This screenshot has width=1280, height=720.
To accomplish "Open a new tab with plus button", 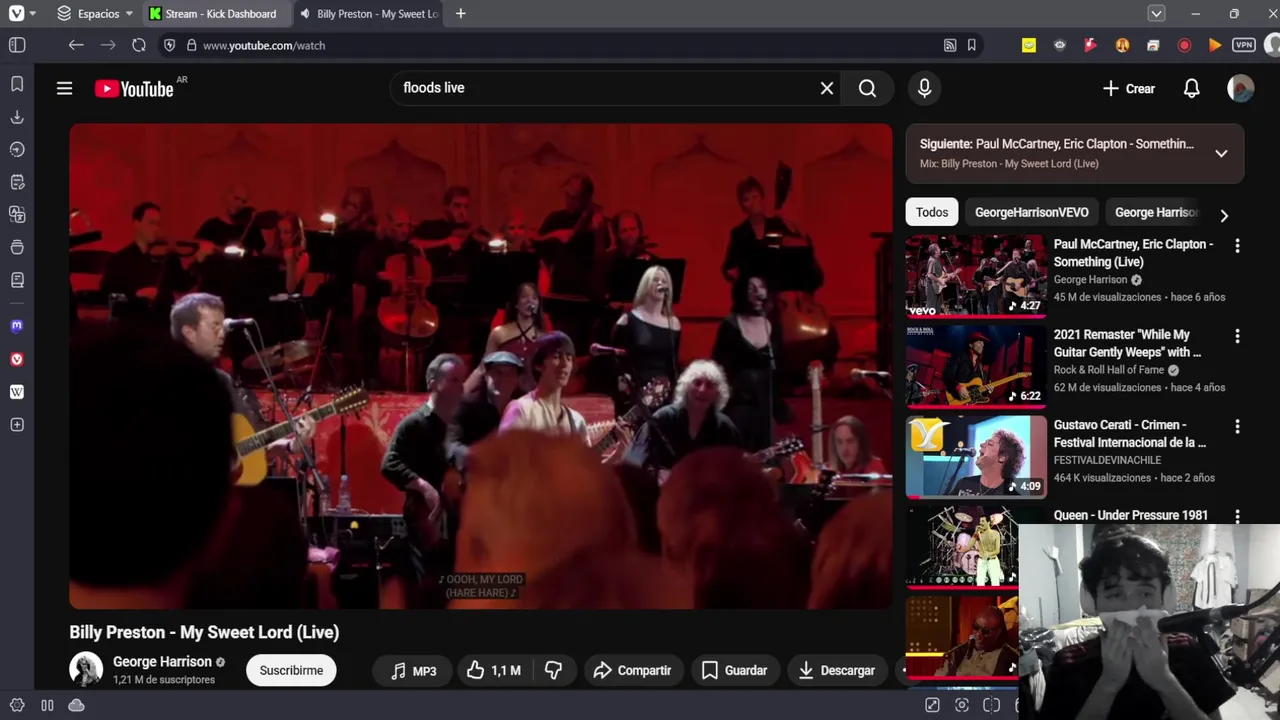I will click(x=460, y=14).
